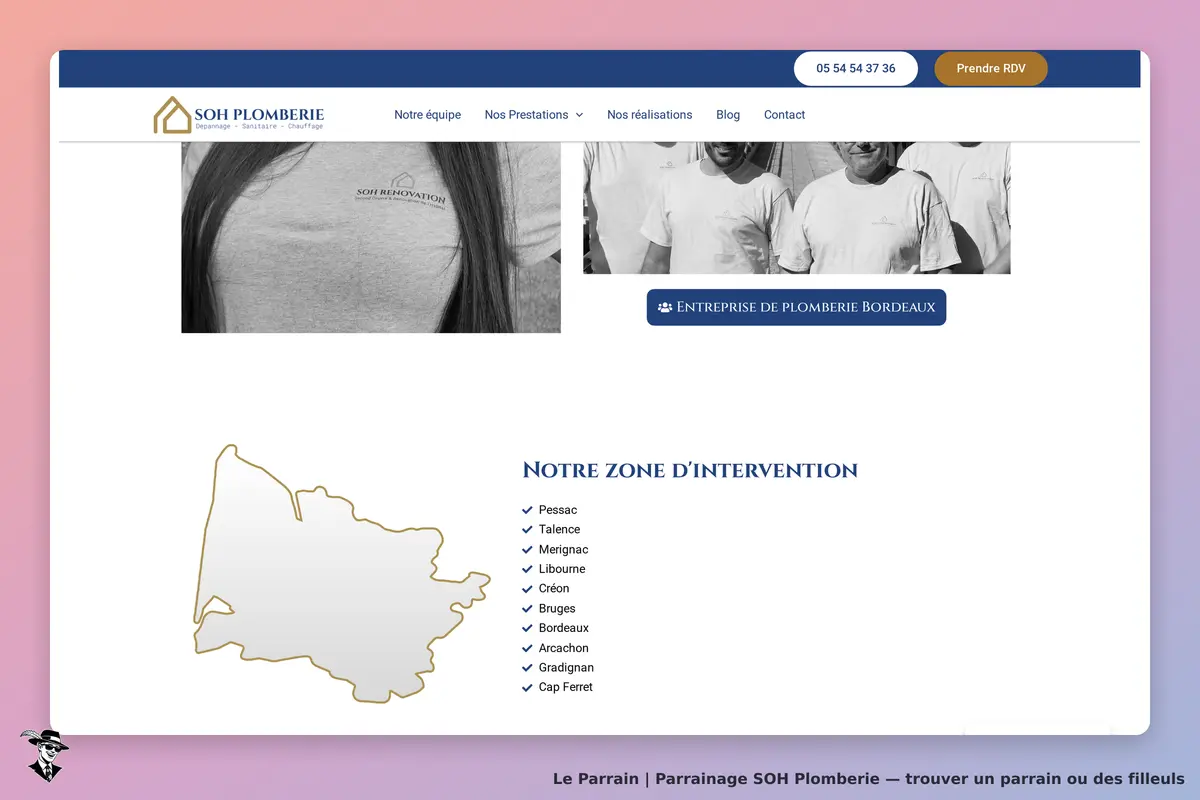This screenshot has width=1200, height=800.
Task: Select Bruges in the zone list
Action: (557, 608)
